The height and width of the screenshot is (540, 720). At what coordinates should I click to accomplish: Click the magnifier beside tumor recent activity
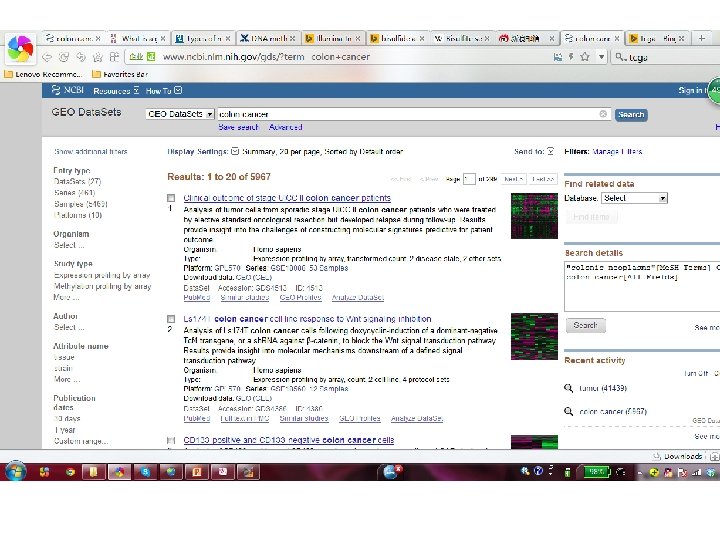pyautogui.click(x=568, y=388)
